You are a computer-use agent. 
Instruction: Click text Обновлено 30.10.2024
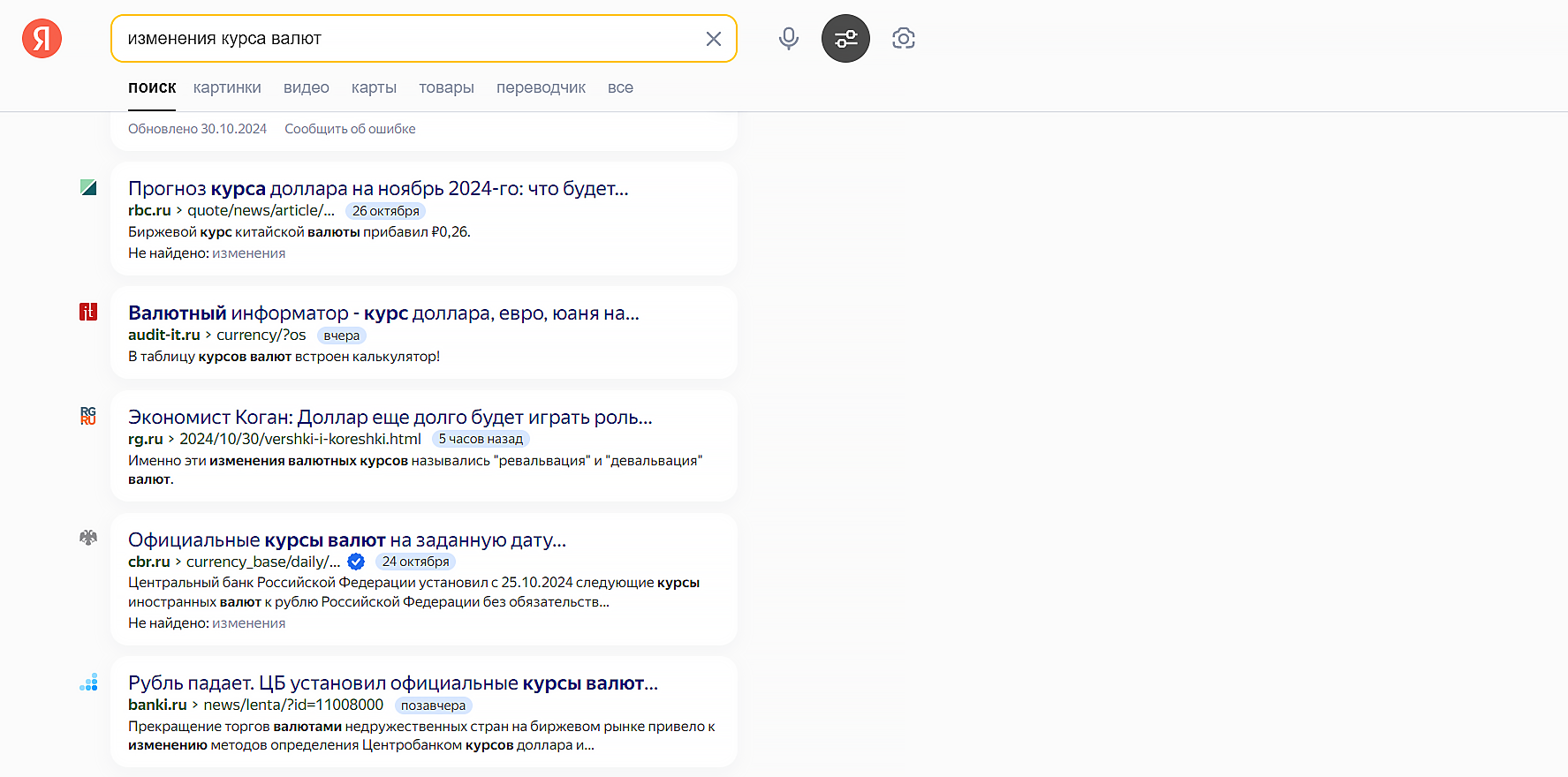tap(197, 129)
